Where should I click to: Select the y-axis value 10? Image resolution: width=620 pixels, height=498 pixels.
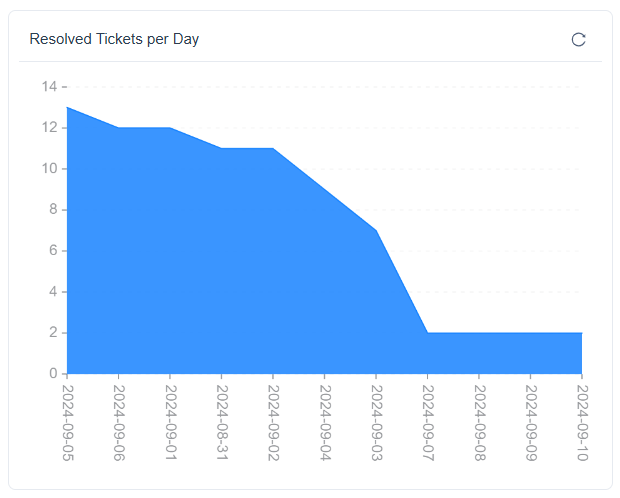48,169
